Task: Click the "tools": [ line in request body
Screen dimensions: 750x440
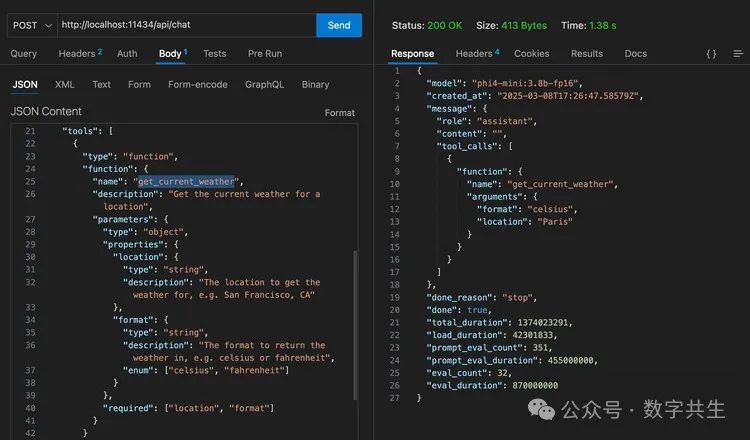Action: pos(88,131)
